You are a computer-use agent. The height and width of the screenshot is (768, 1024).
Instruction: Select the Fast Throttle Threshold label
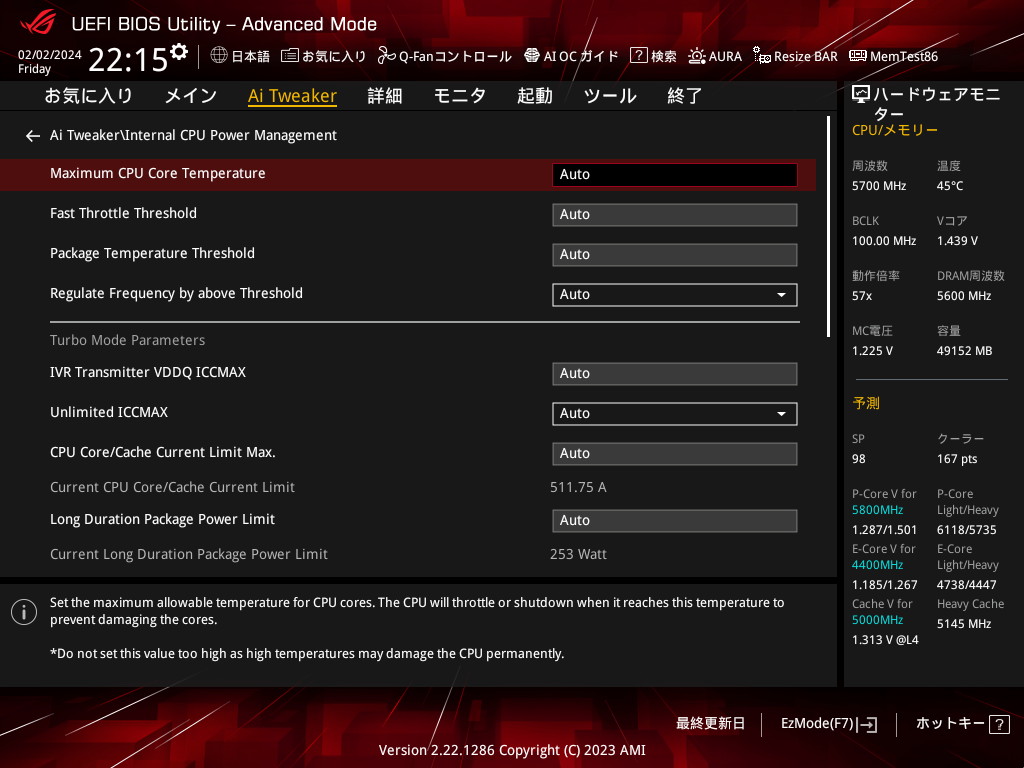pos(123,213)
